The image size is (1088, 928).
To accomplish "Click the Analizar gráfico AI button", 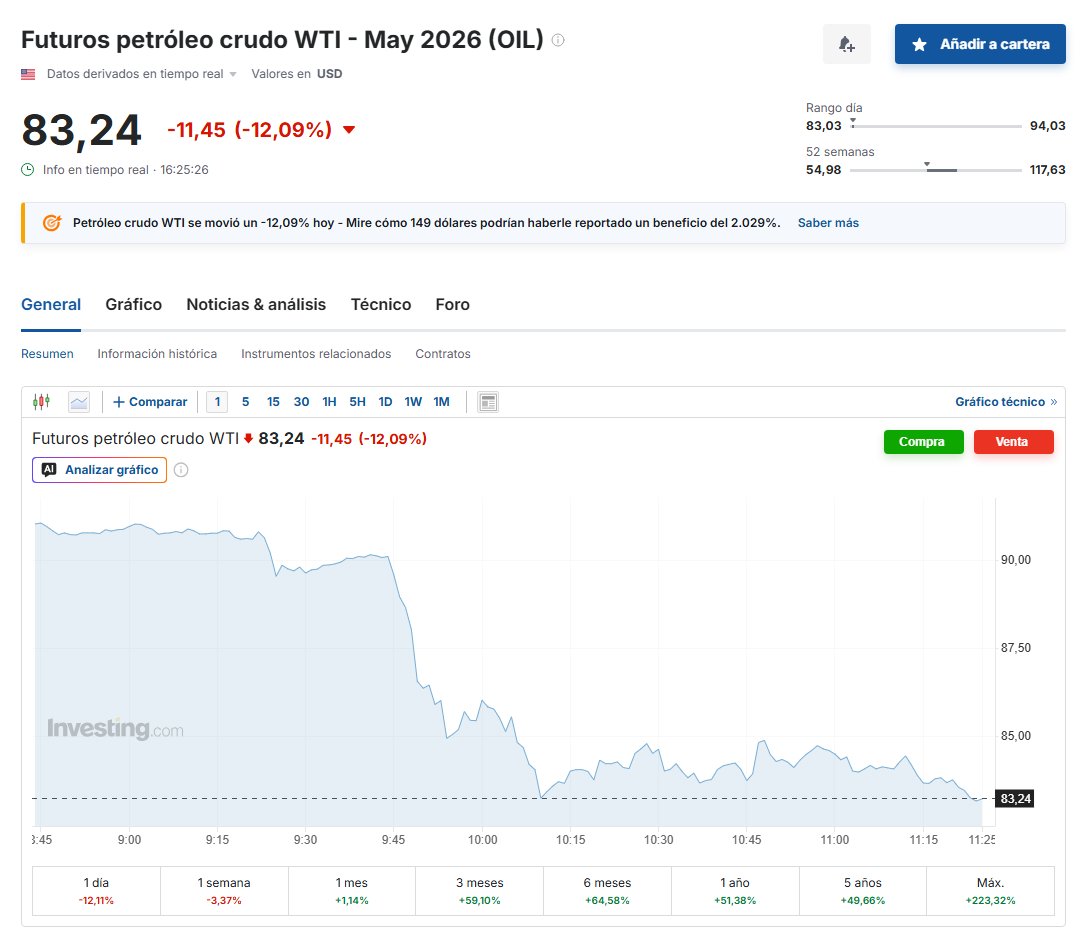I will 99,470.
